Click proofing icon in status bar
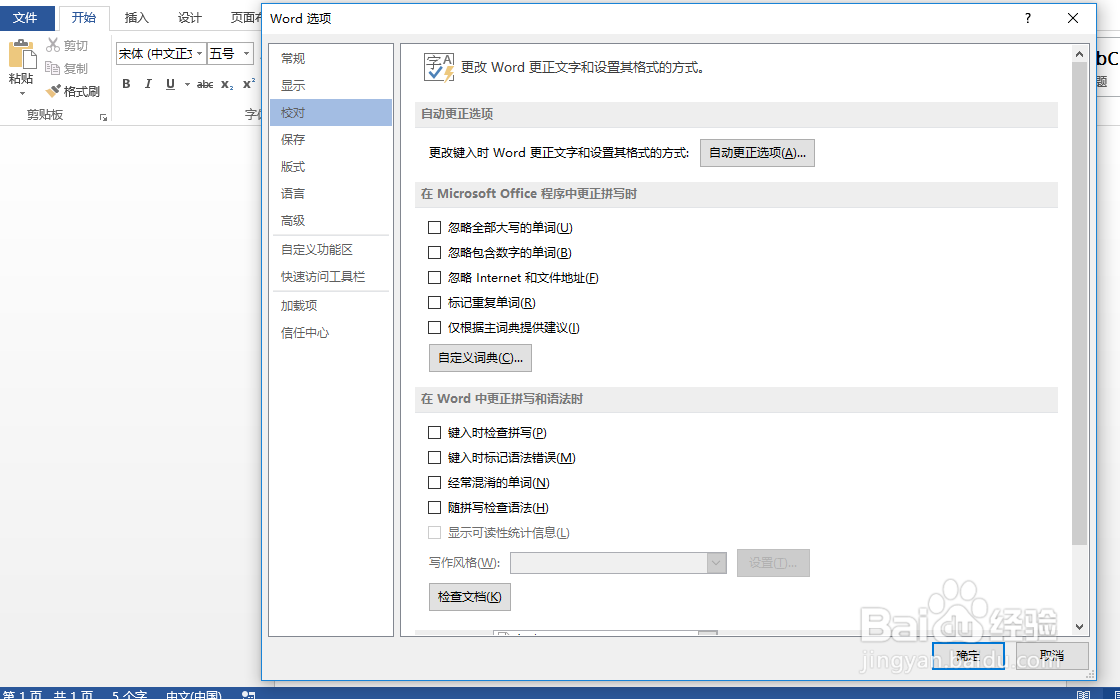Viewport: 1120px width, 699px height. pos(248,694)
